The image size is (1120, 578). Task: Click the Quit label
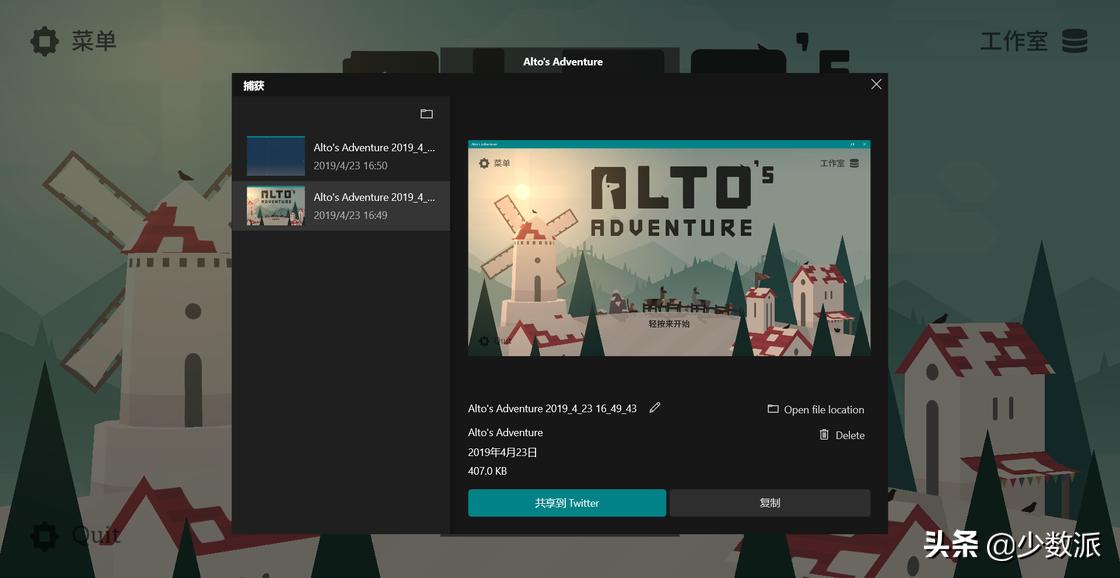pyautogui.click(x=96, y=536)
